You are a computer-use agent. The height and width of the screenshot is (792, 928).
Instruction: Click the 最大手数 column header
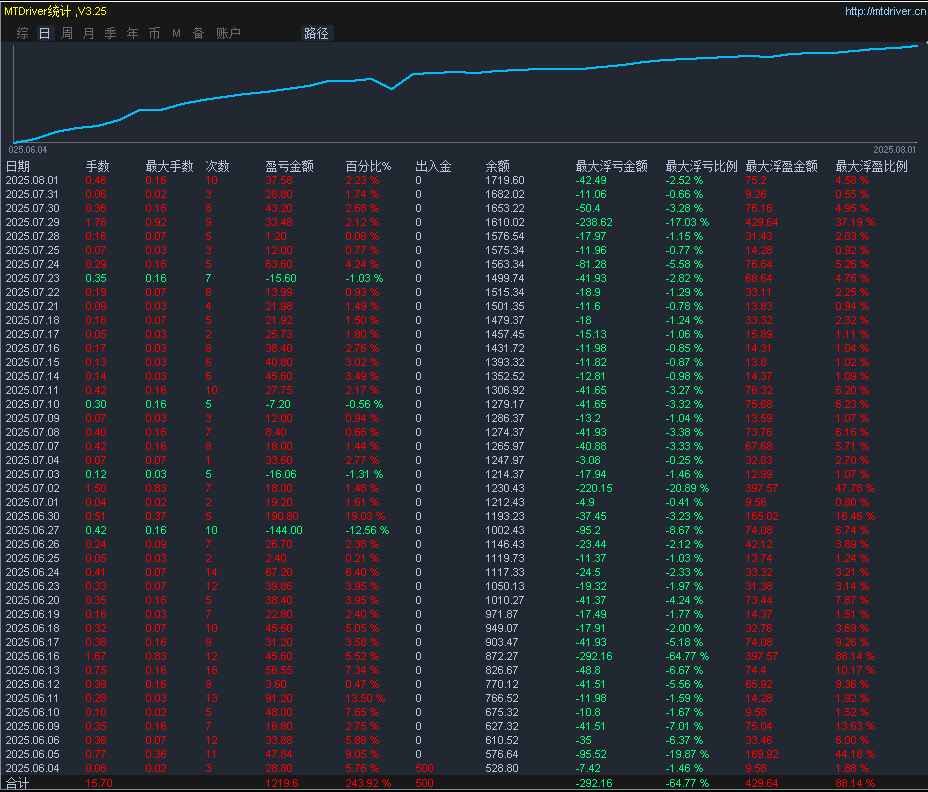169,166
